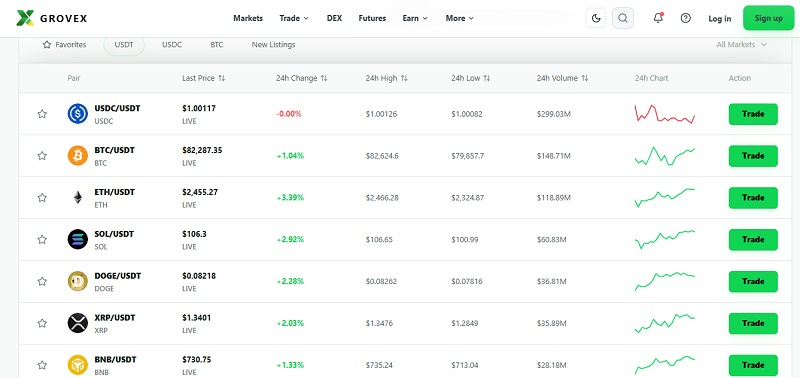Favorite the USDC/USDT pair star

click(42, 114)
